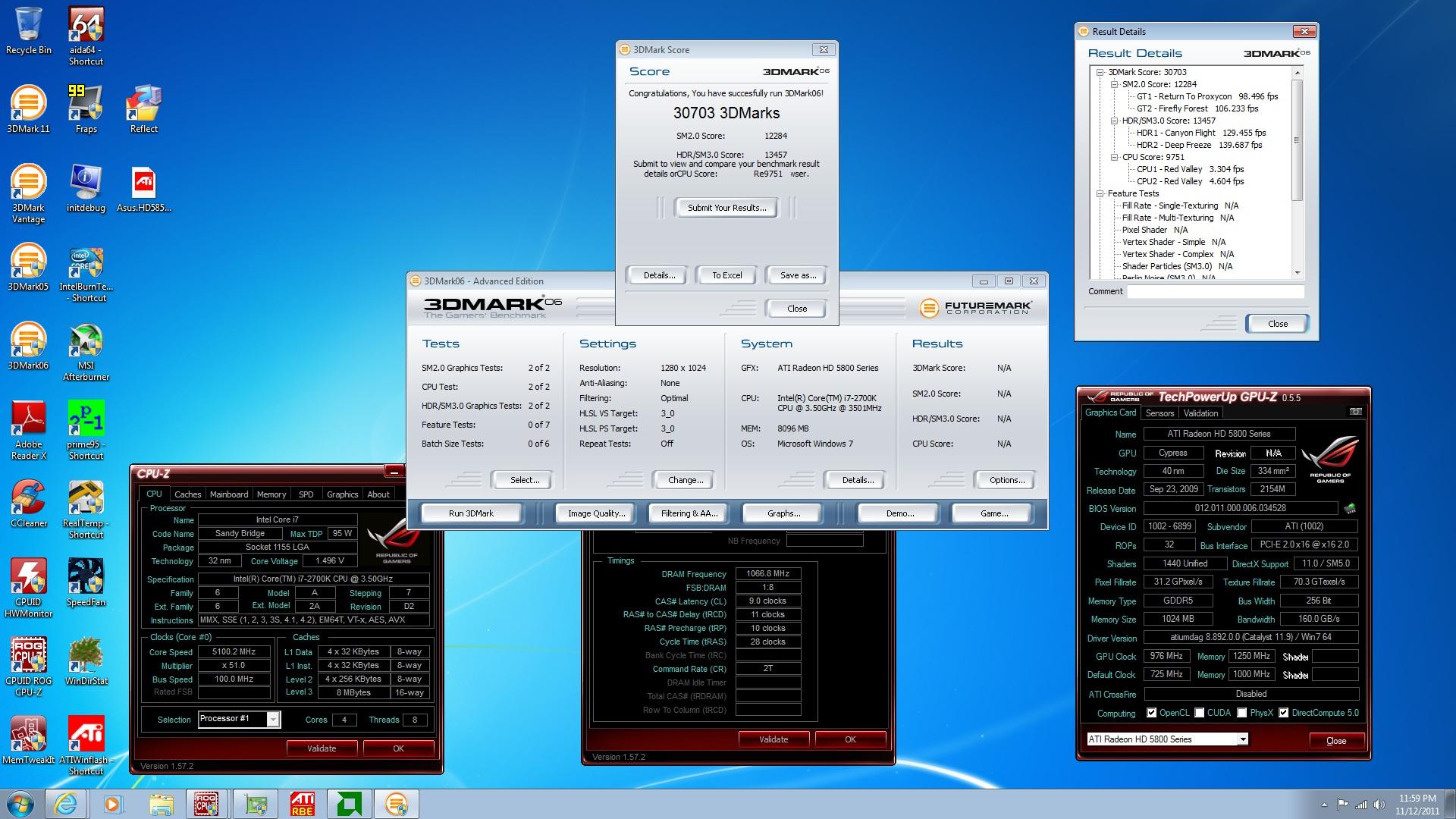The height and width of the screenshot is (819, 1456).
Task: Launch the ATIWinflash shortcut icon
Action: click(x=86, y=746)
